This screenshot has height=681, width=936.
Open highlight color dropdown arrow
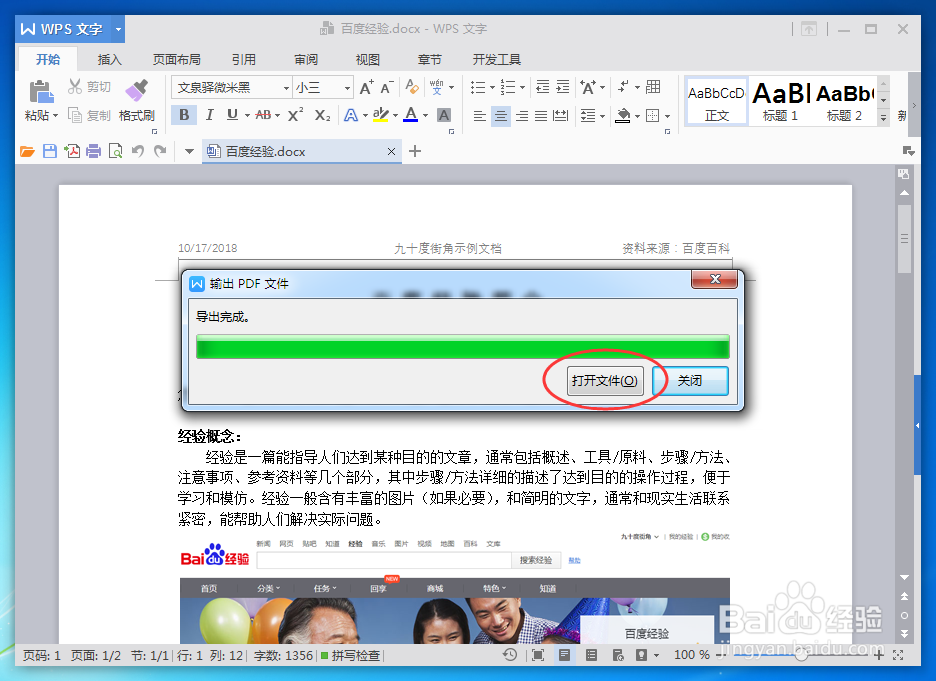[395, 115]
